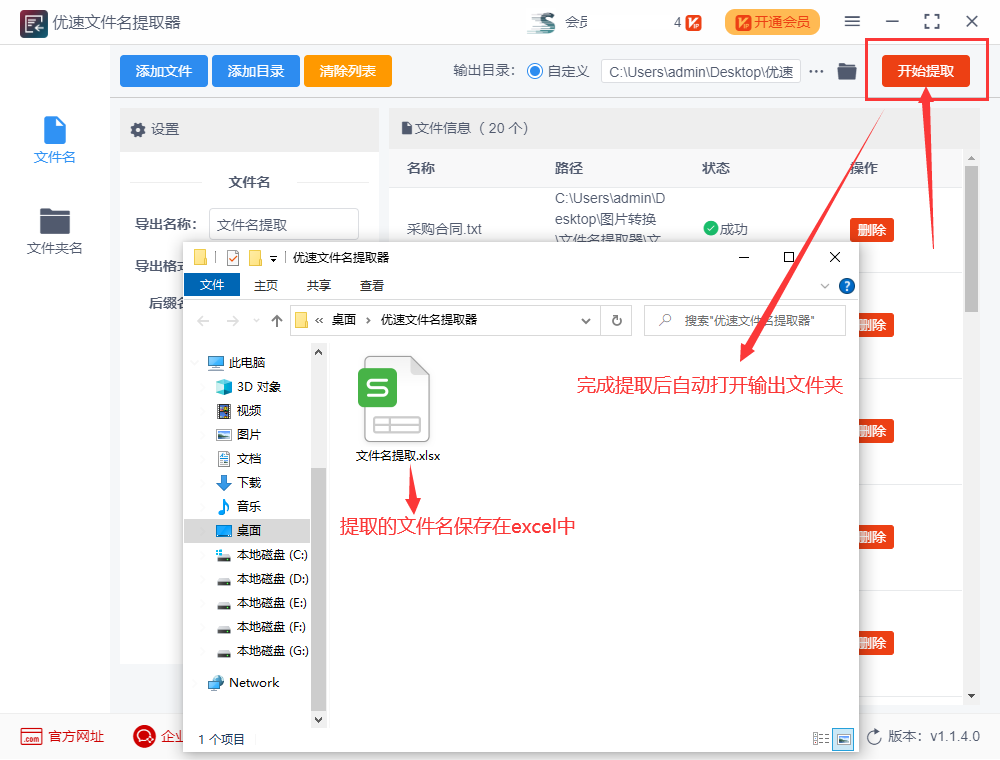Open Explorer help with the question mark icon

tap(846, 285)
